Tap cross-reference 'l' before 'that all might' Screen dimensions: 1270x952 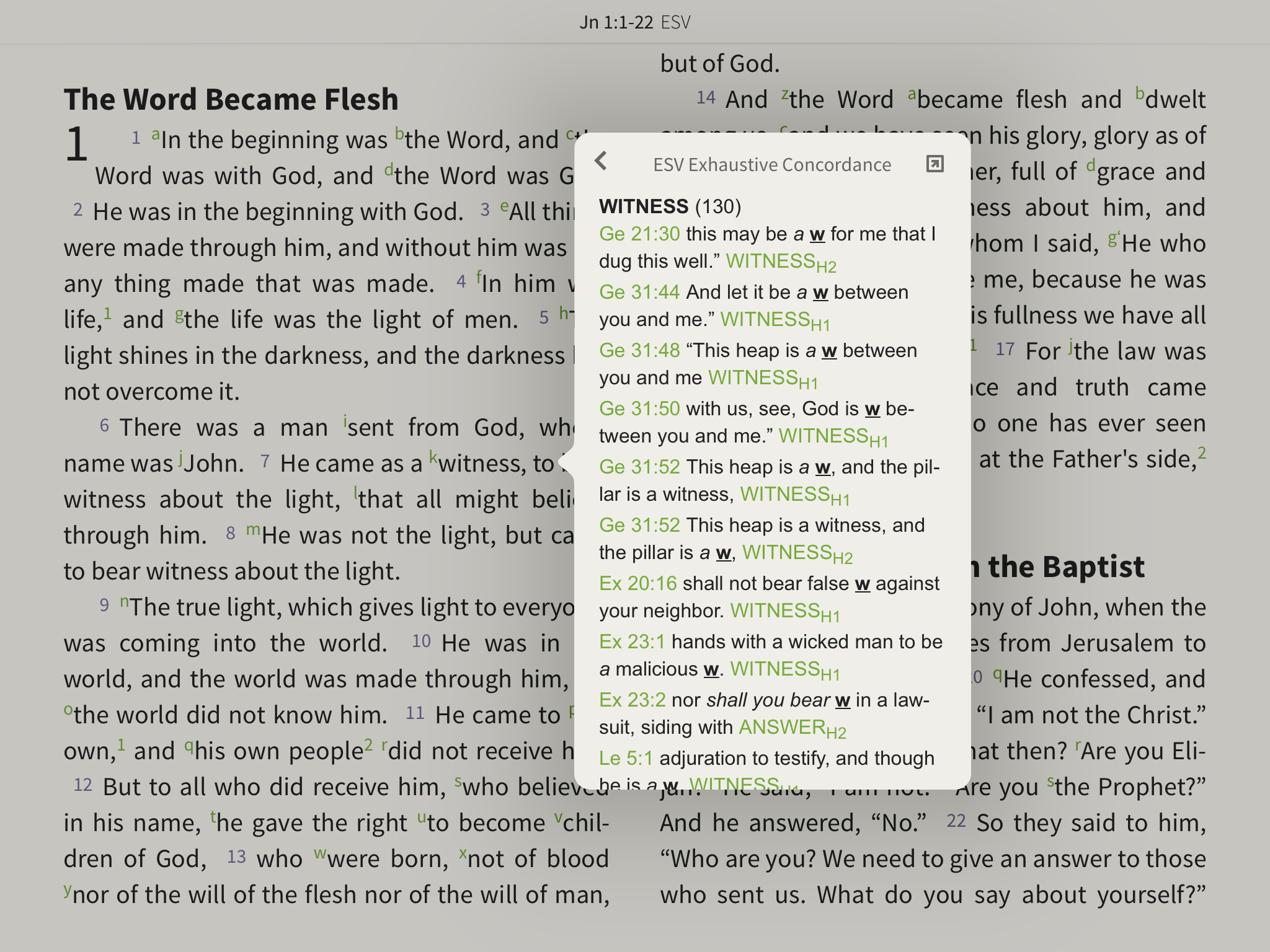(x=356, y=493)
